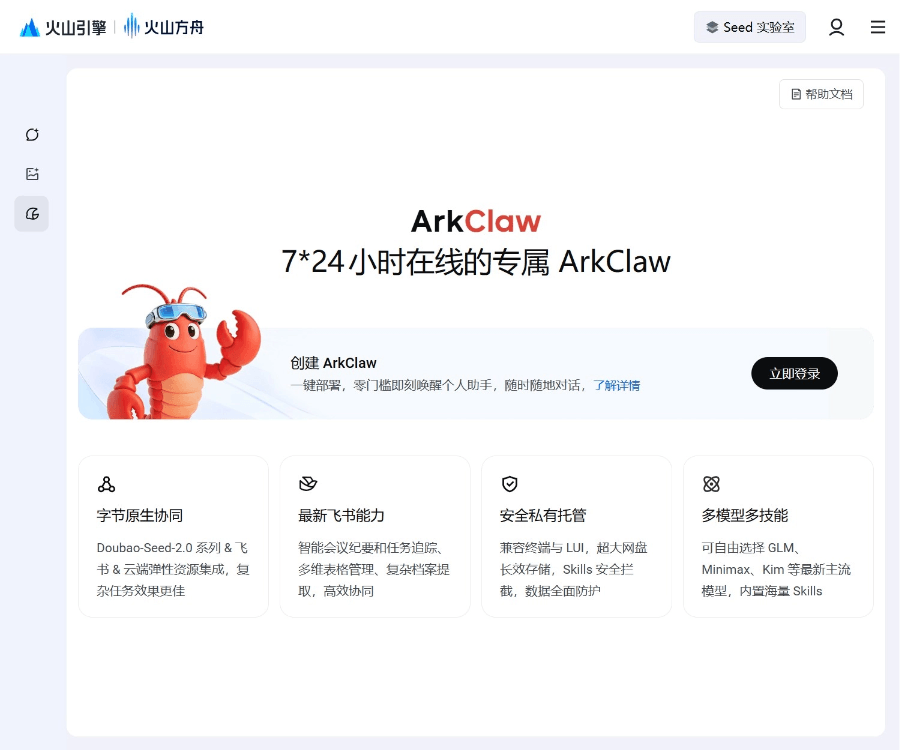This screenshot has height=750, width=900.
Task: Open the user account profile icon
Action: click(x=836, y=27)
